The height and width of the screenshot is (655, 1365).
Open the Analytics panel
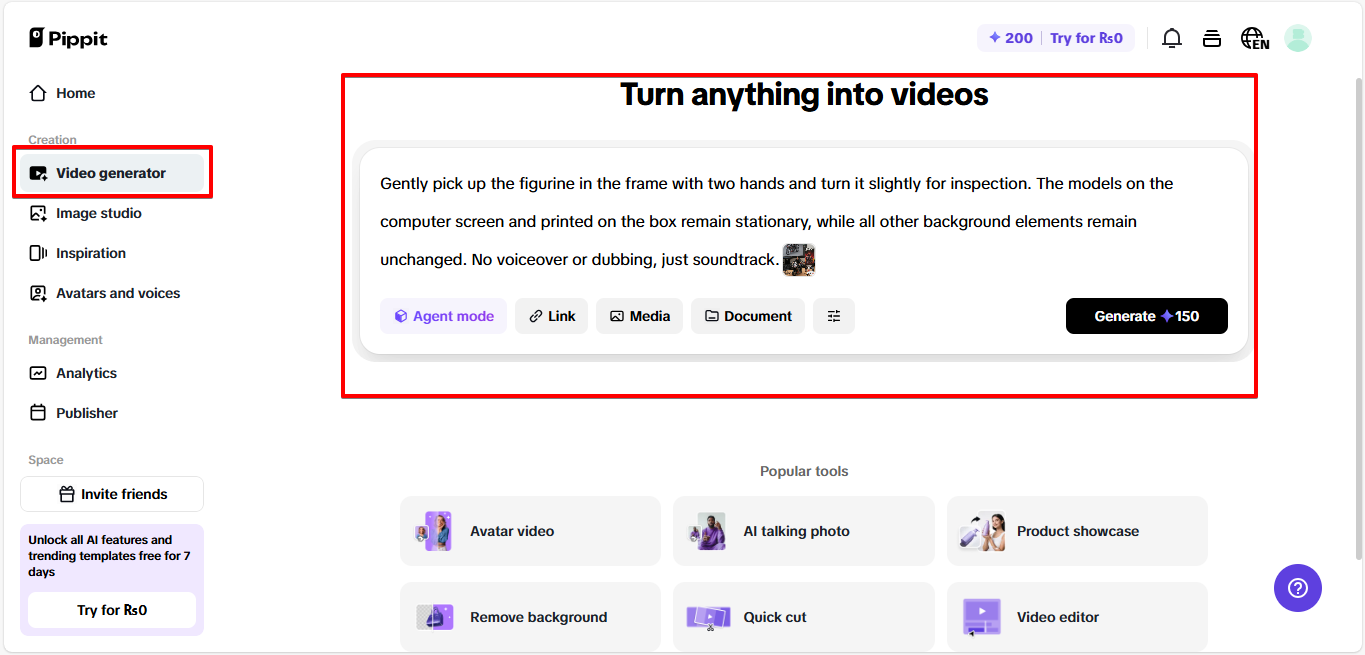[x=84, y=372]
